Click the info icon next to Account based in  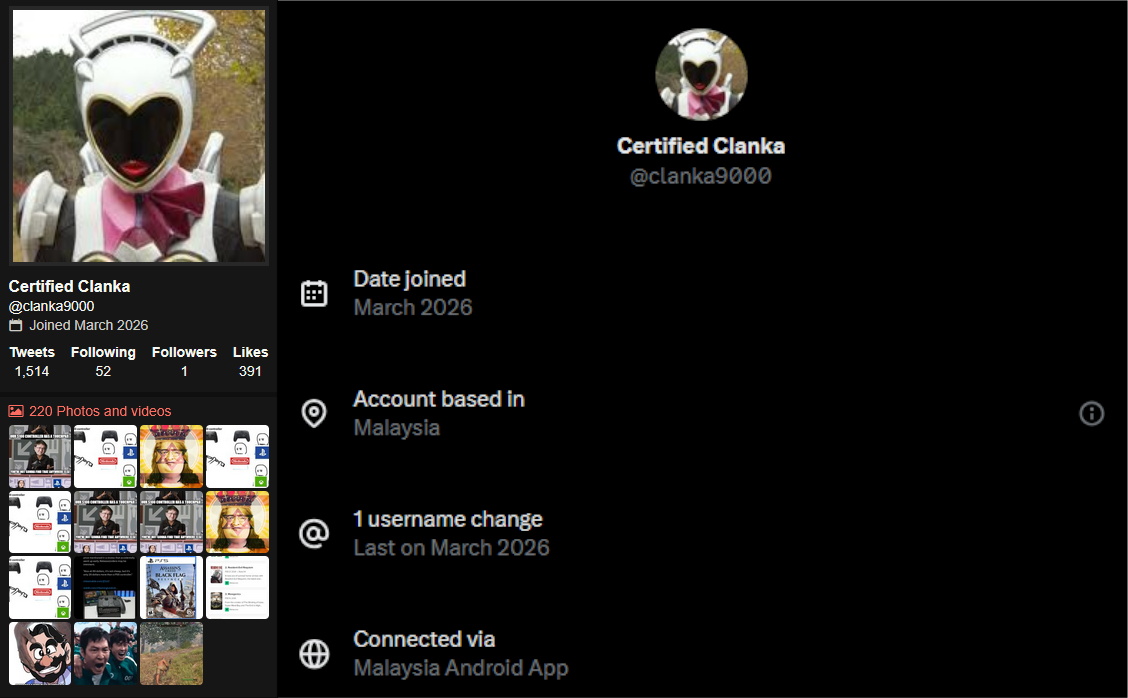tap(1091, 413)
